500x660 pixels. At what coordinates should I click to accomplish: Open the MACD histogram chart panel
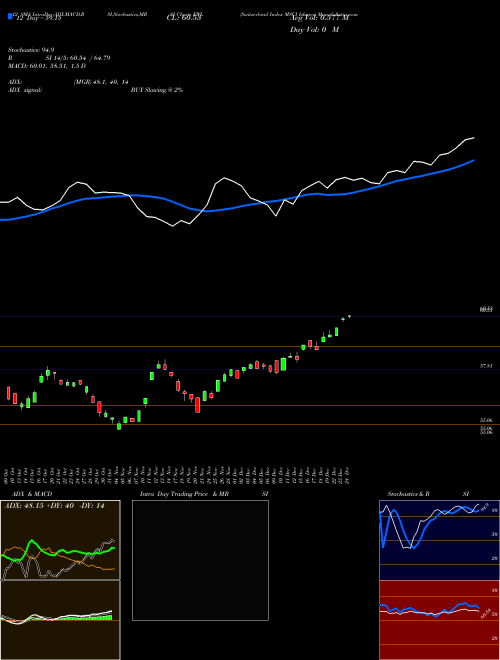click(x=60, y=620)
